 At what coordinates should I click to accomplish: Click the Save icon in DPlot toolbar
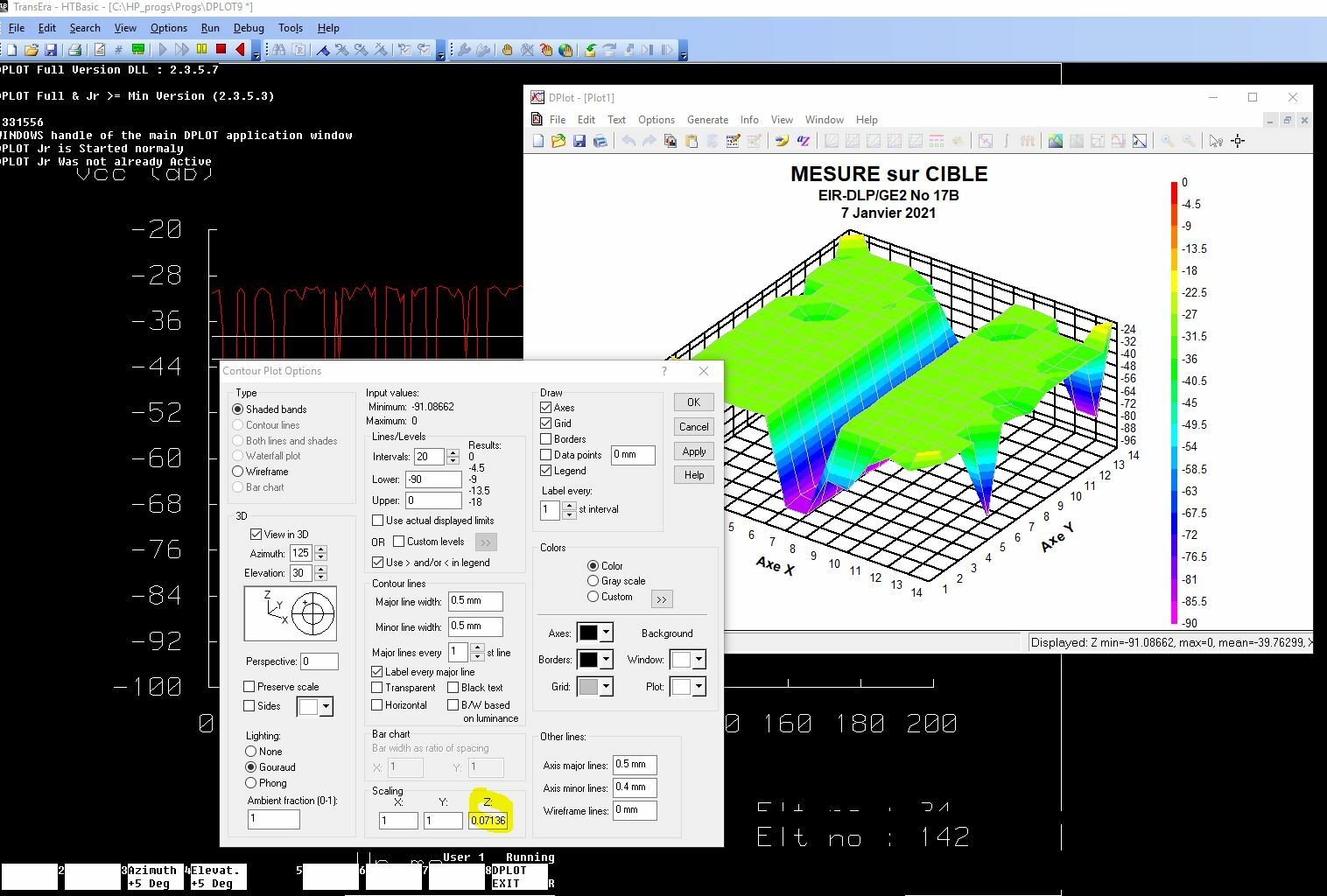(579, 141)
